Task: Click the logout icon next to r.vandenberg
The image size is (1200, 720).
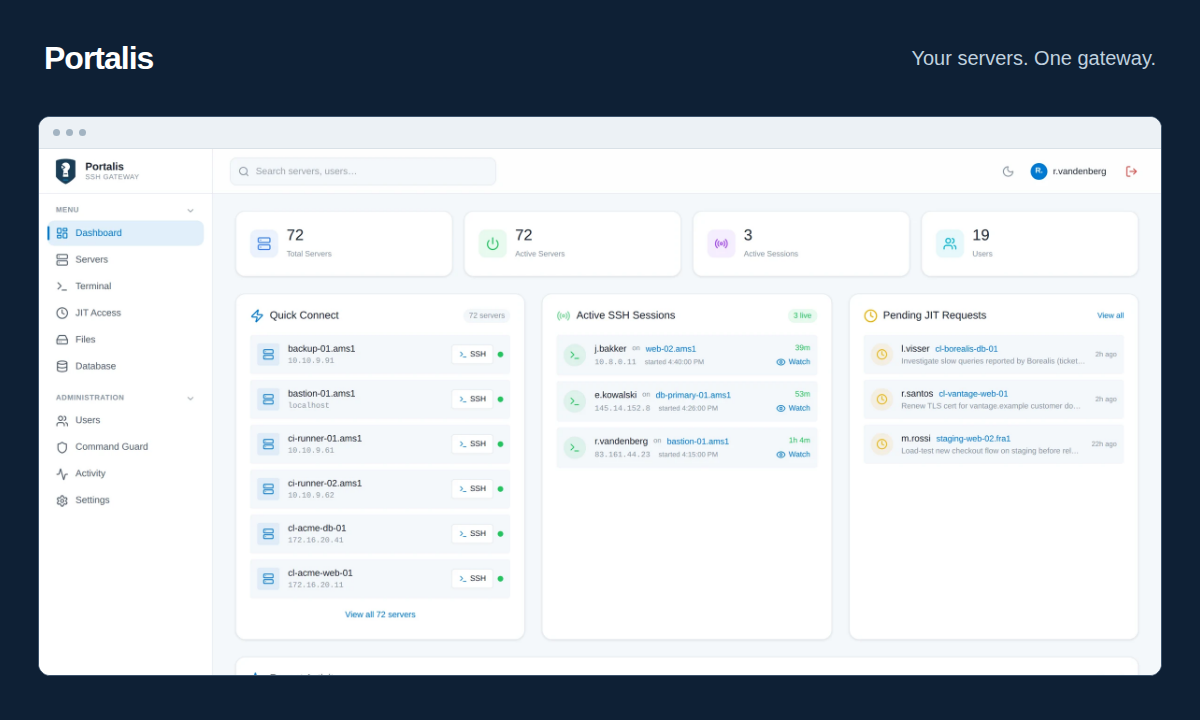Action: click(x=1131, y=171)
